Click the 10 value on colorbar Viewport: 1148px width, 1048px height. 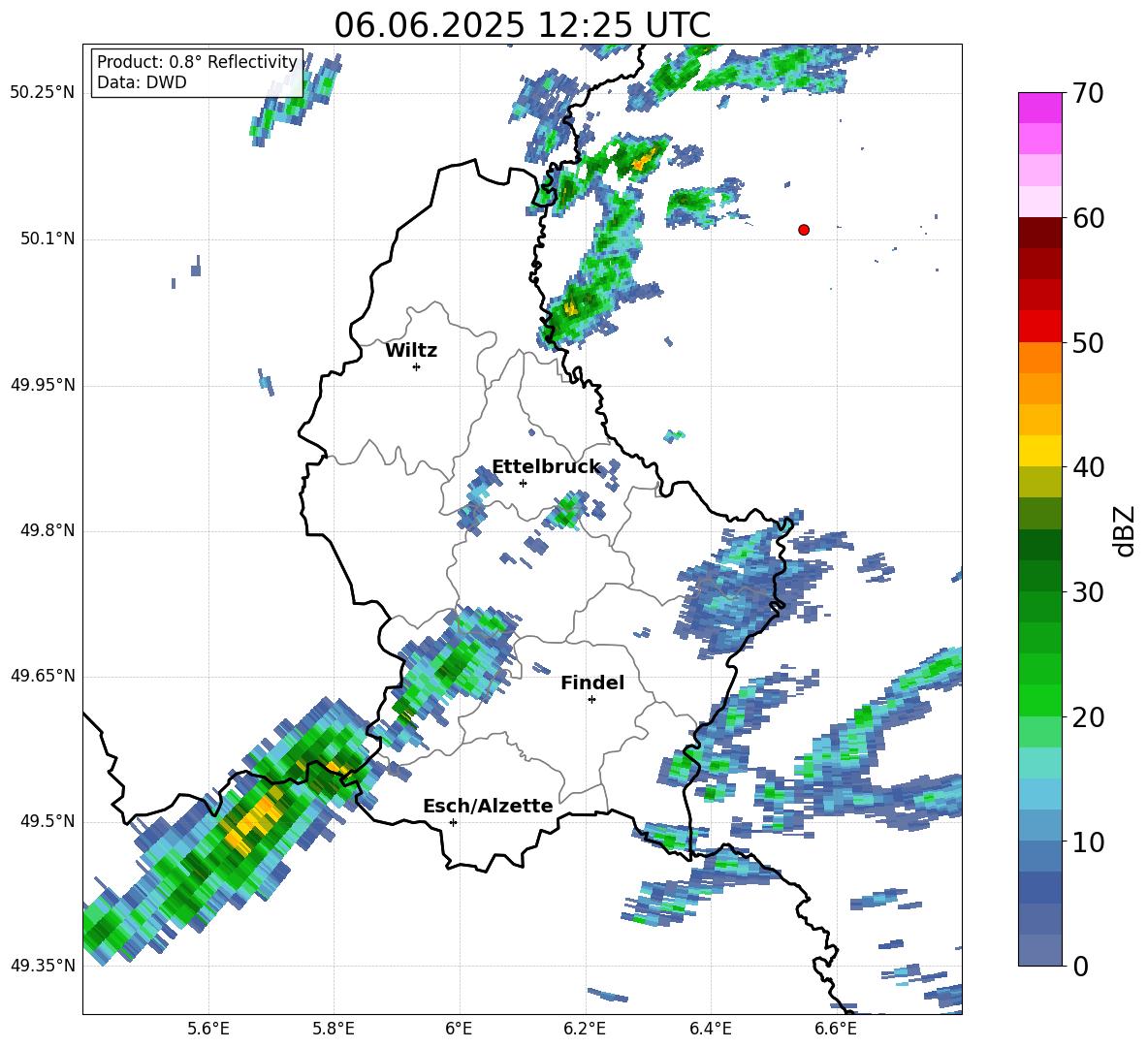tap(1088, 842)
